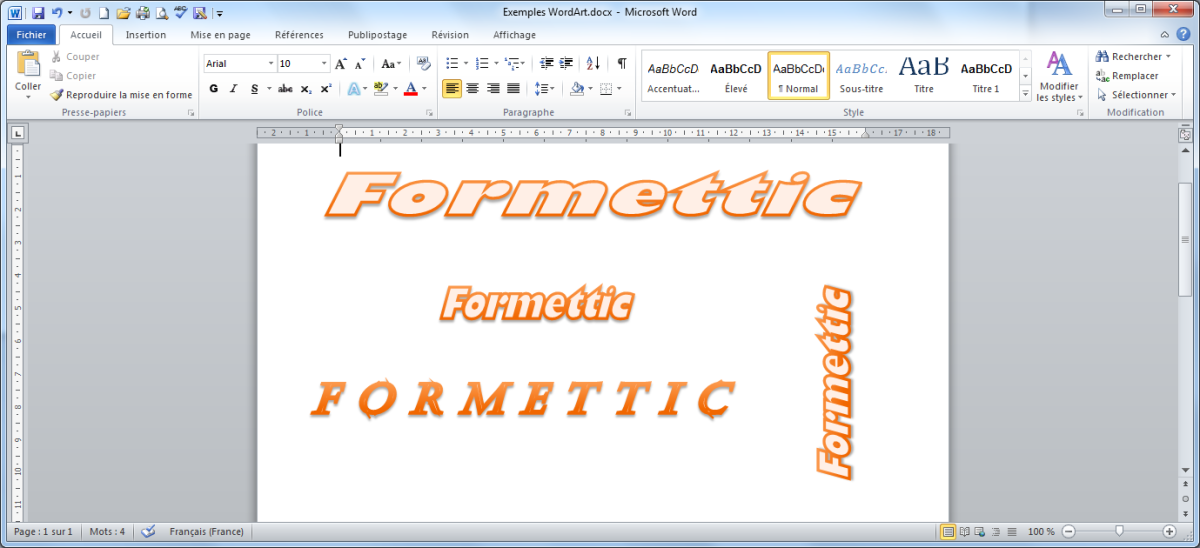1200x548 pixels.
Task: Apply red font color
Action: (x=410, y=88)
